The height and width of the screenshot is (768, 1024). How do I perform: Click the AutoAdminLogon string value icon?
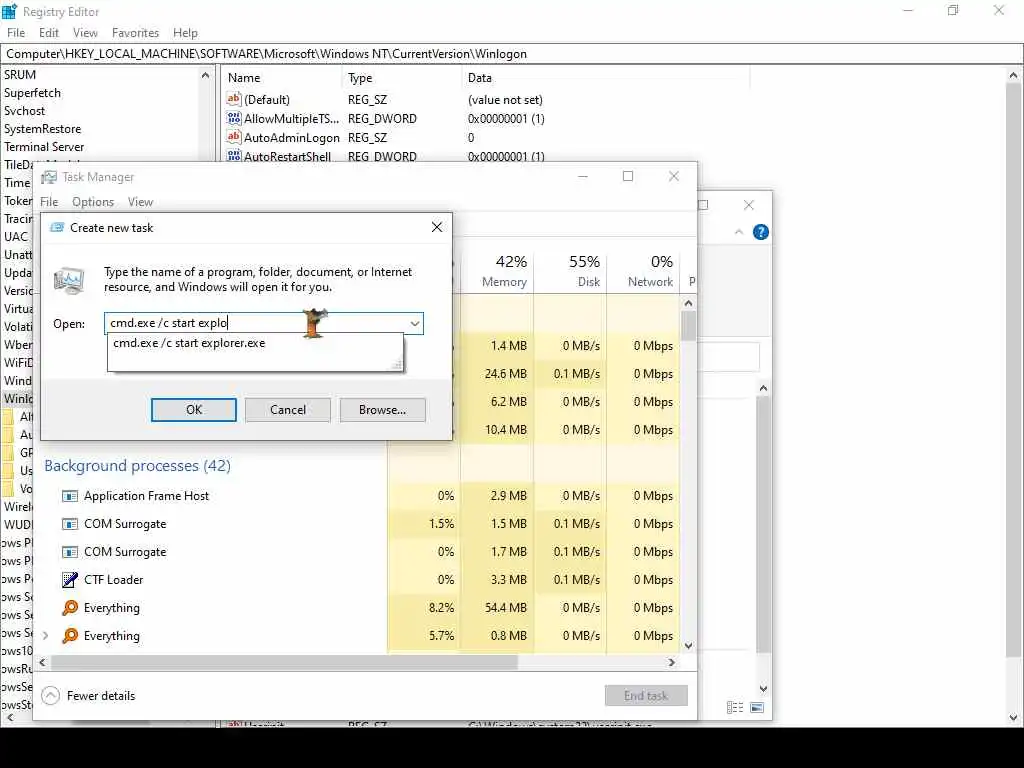[234, 137]
